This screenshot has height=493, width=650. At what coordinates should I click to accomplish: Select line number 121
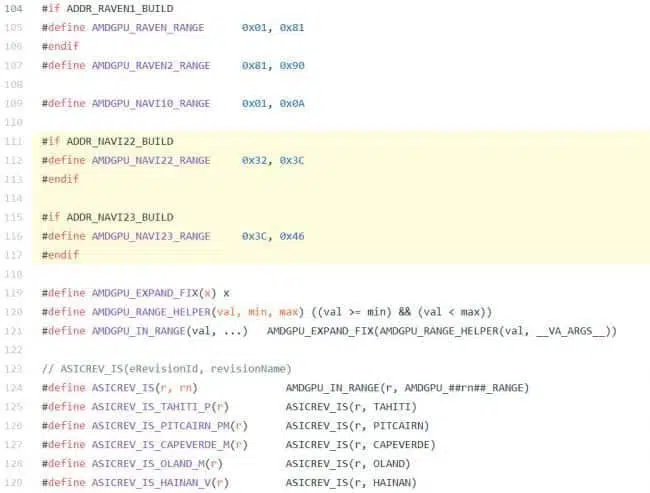(x=13, y=331)
